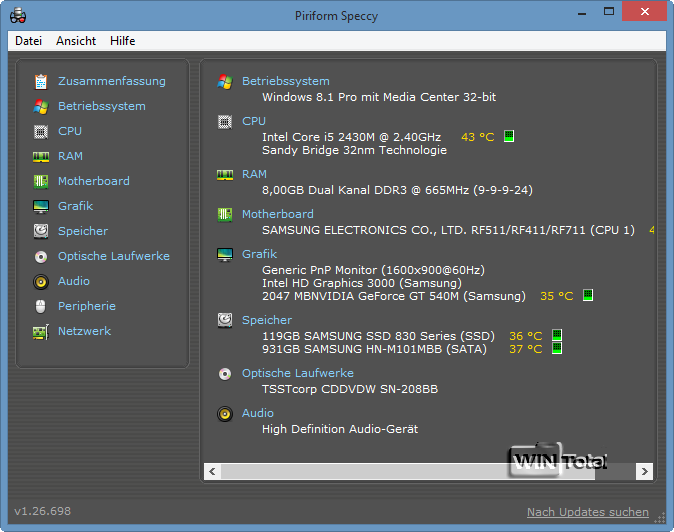Select Peripherie in the sidebar

[x=87, y=306]
